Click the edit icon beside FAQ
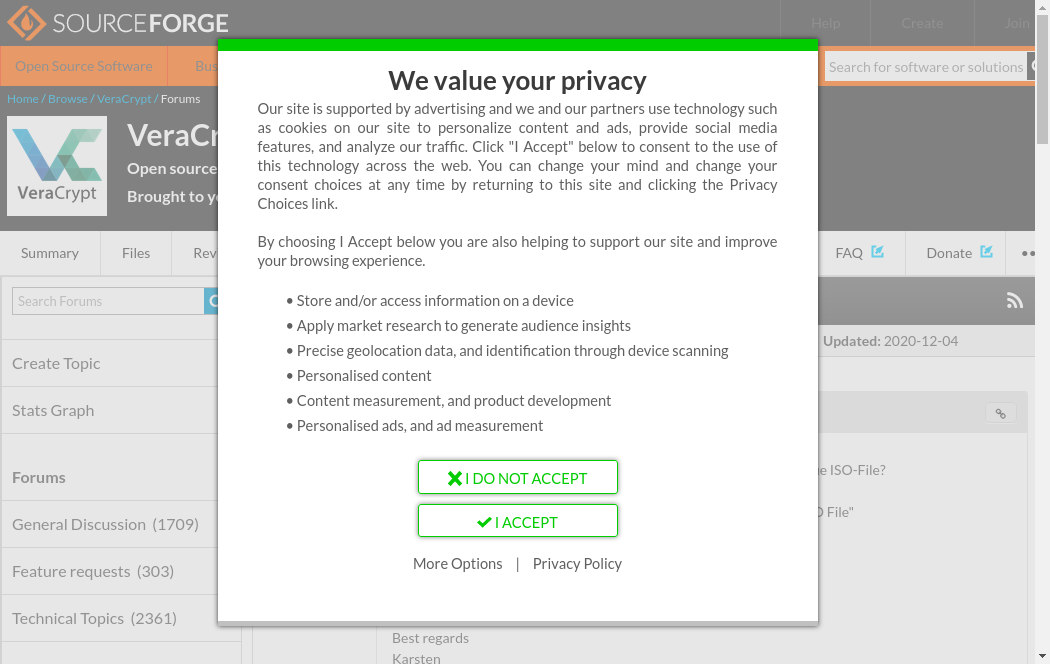1050x664 pixels. coord(877,252)
